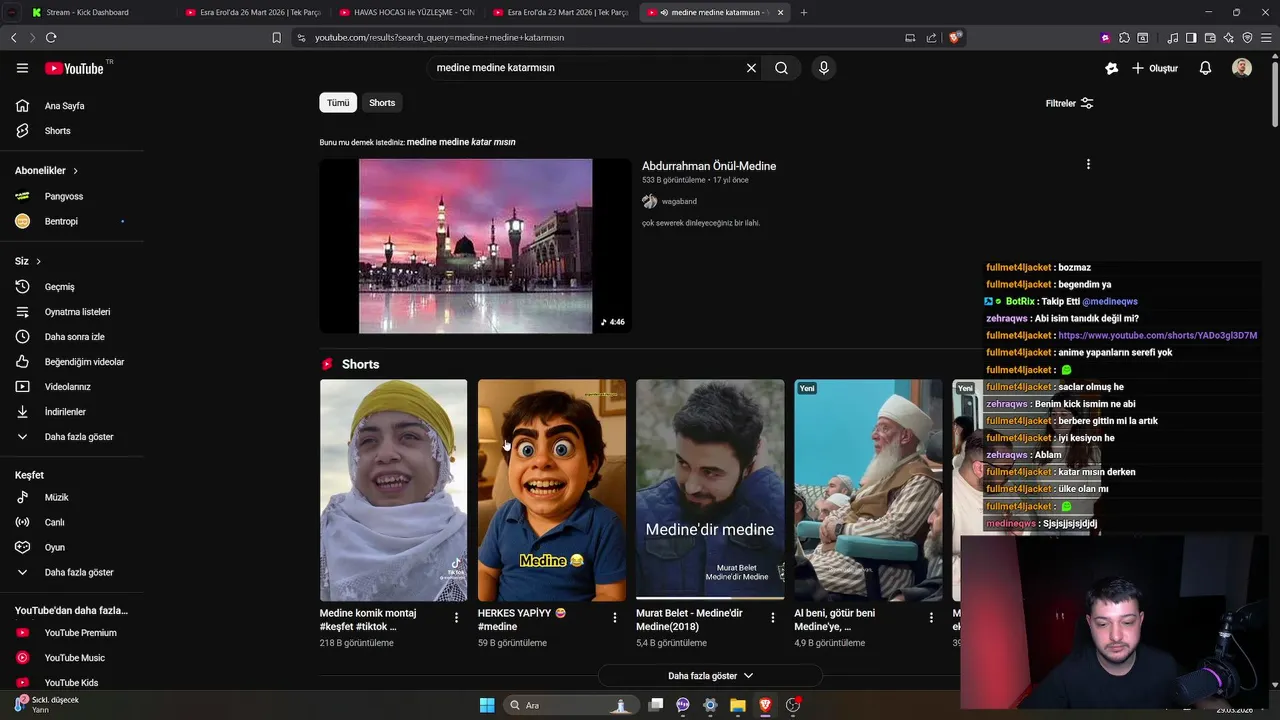1280x720 pixels.
Task: Expand the Siz section chevron
Action: (x=38, y=261)
